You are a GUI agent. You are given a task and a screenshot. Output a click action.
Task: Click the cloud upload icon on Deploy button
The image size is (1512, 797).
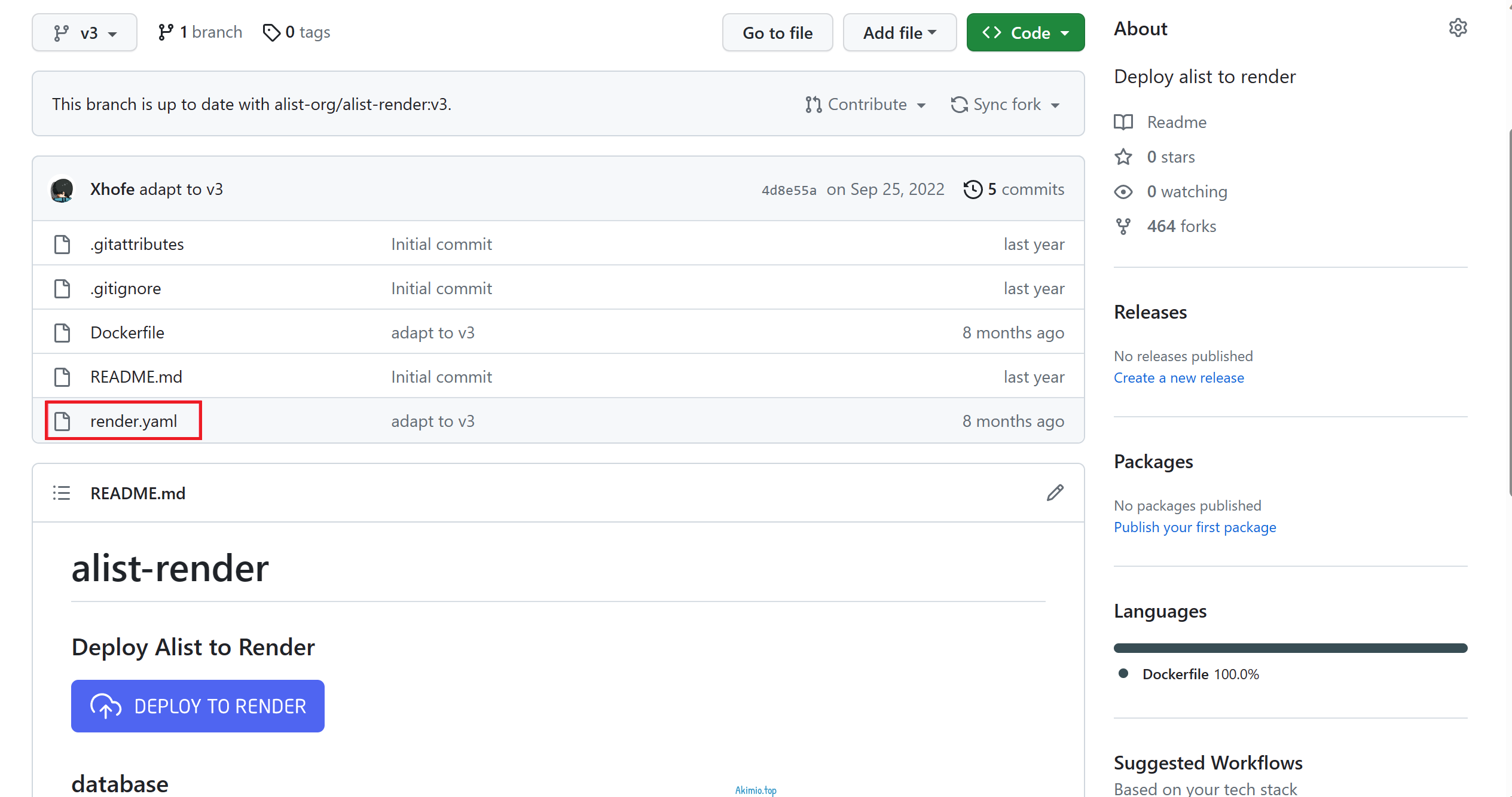pyautogui.click(x=106, y=706)
